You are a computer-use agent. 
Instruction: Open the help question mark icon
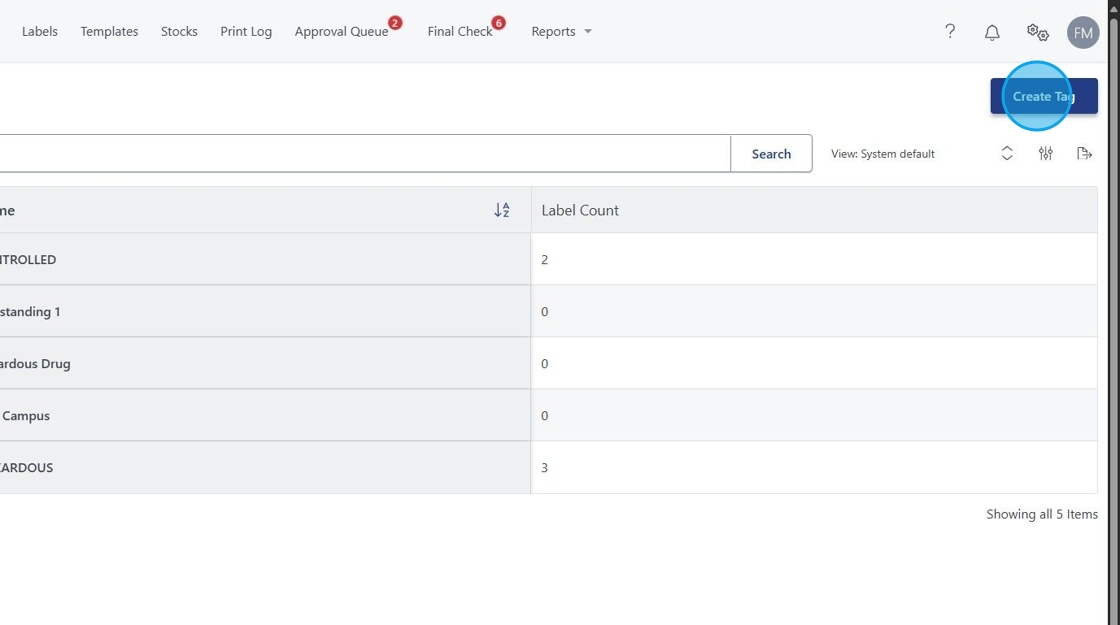(x=949, y=31)
